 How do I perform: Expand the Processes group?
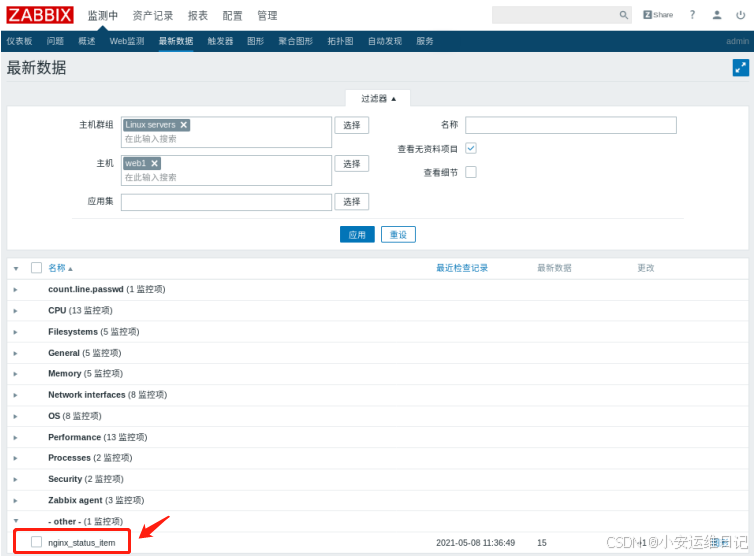pos(15,458)
